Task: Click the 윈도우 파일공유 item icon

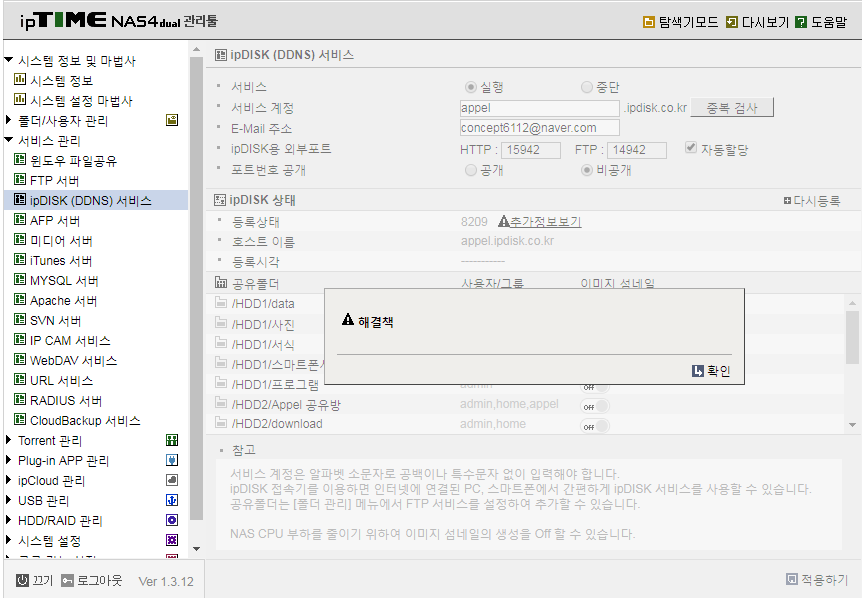Action: (20, 159)
